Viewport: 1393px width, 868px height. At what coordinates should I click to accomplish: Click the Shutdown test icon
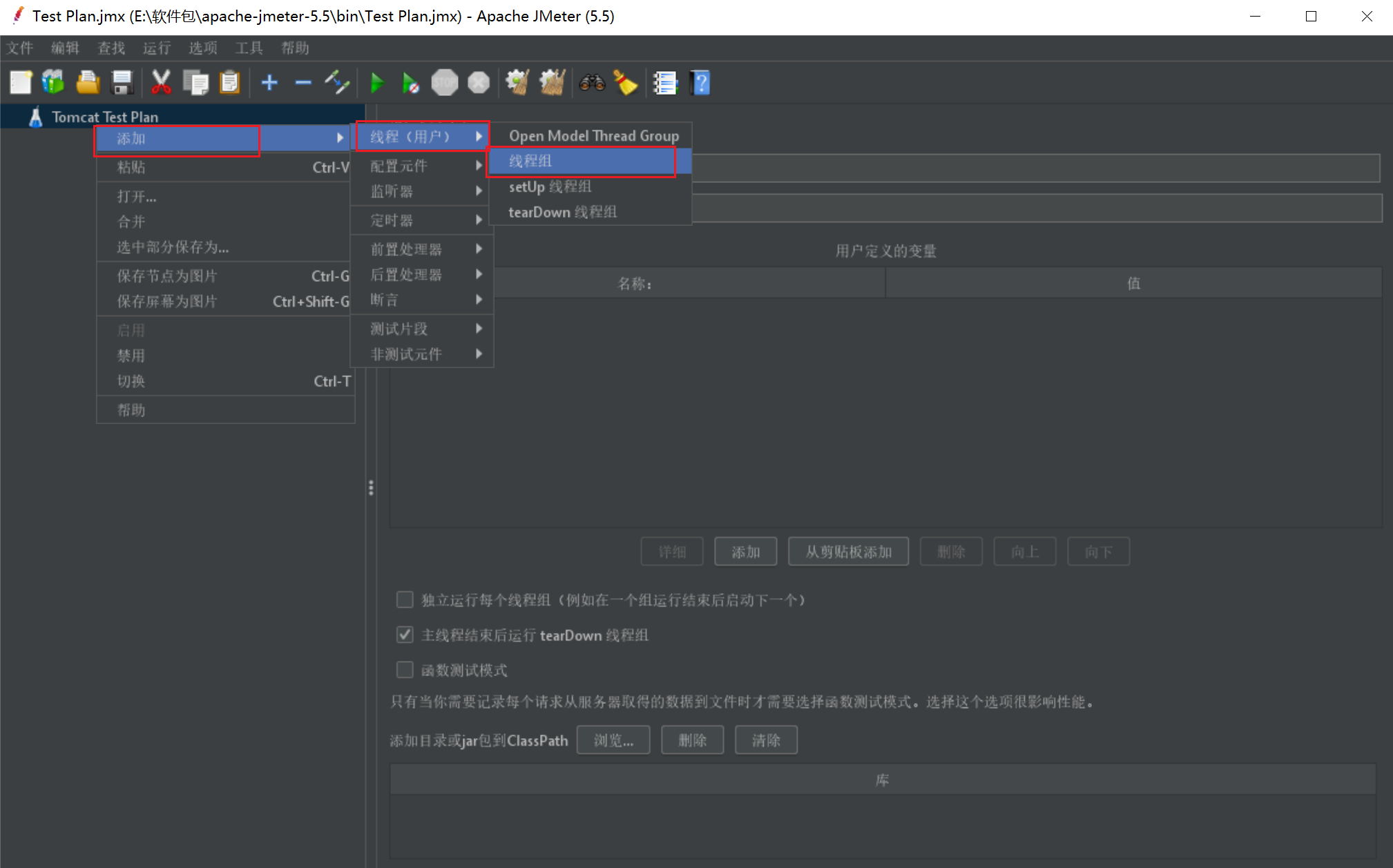[x=479, y=83]
